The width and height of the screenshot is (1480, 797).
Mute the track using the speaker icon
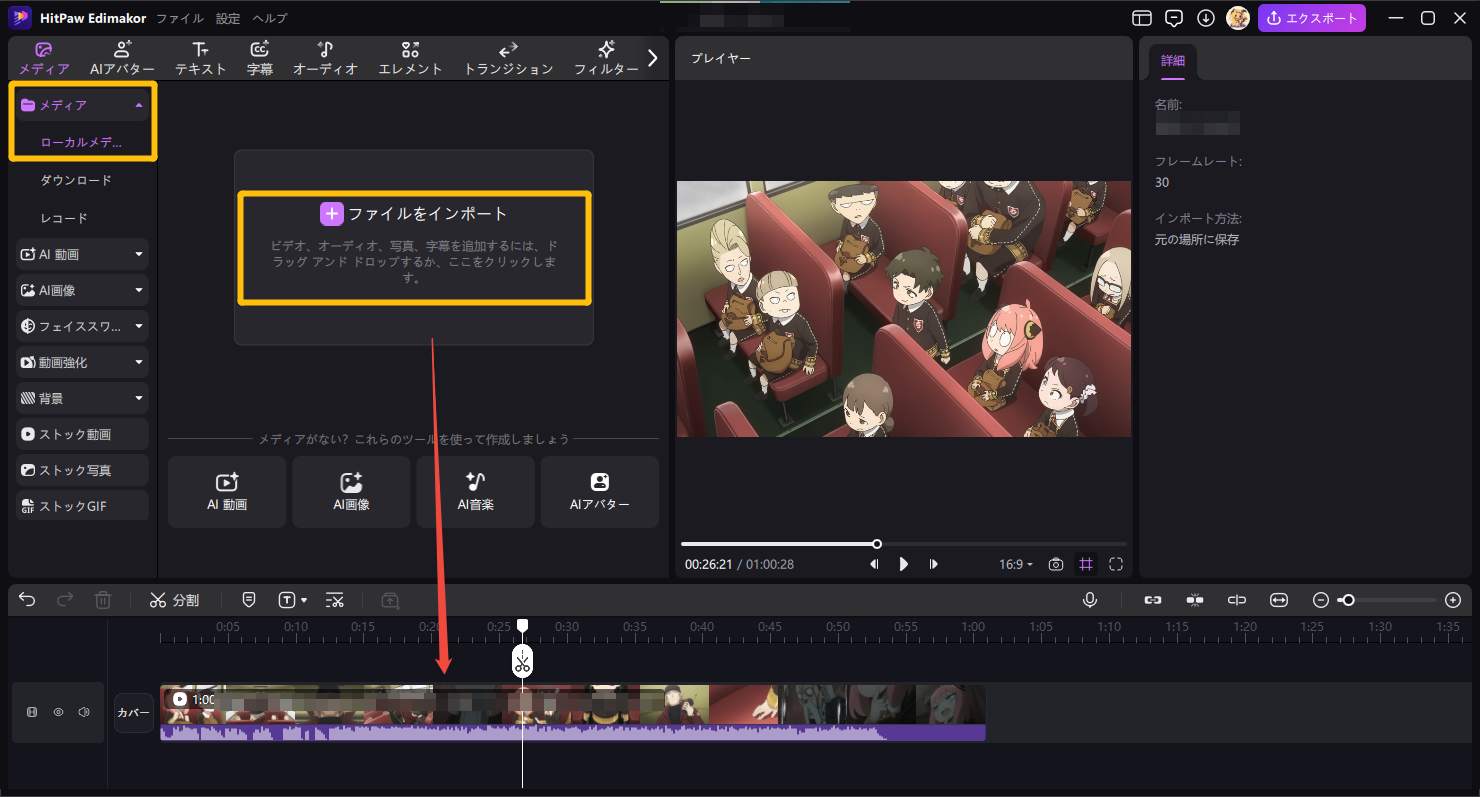84,712
